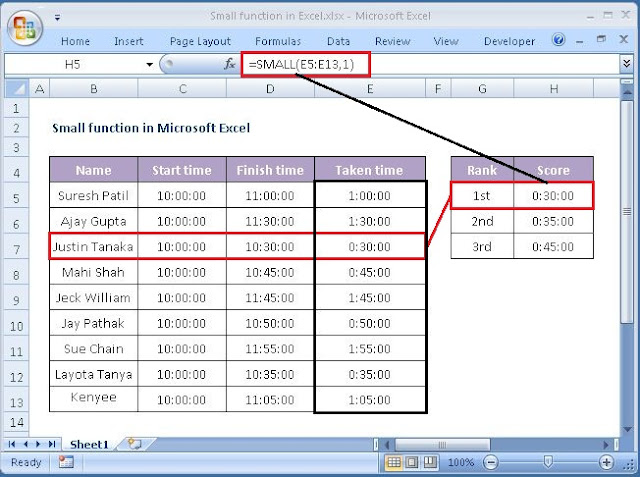Viewport: 640px width, 477px height.
Task: Click the Name Box showing H5
Action: point(73,64)
